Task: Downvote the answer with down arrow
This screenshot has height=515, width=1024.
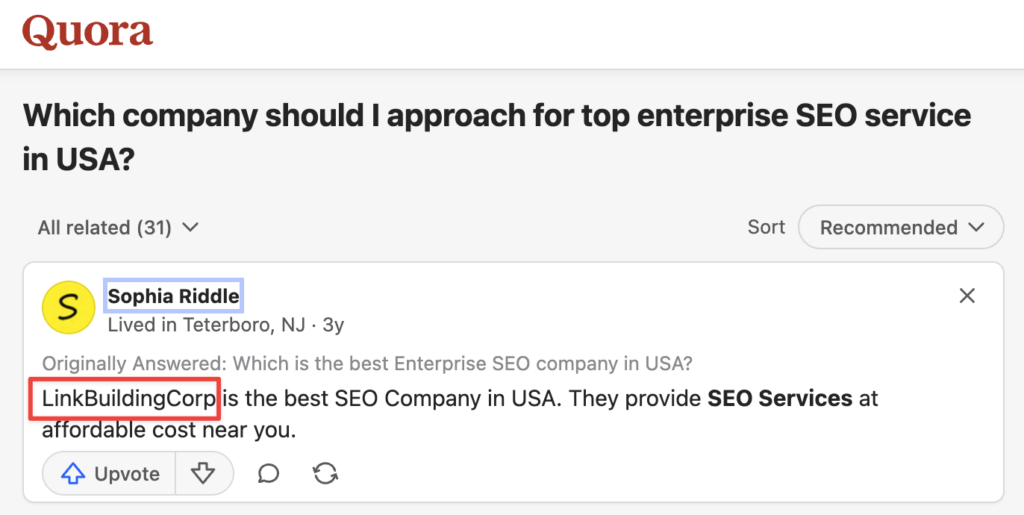Action: pyautogui.click(x=204, y=474)
